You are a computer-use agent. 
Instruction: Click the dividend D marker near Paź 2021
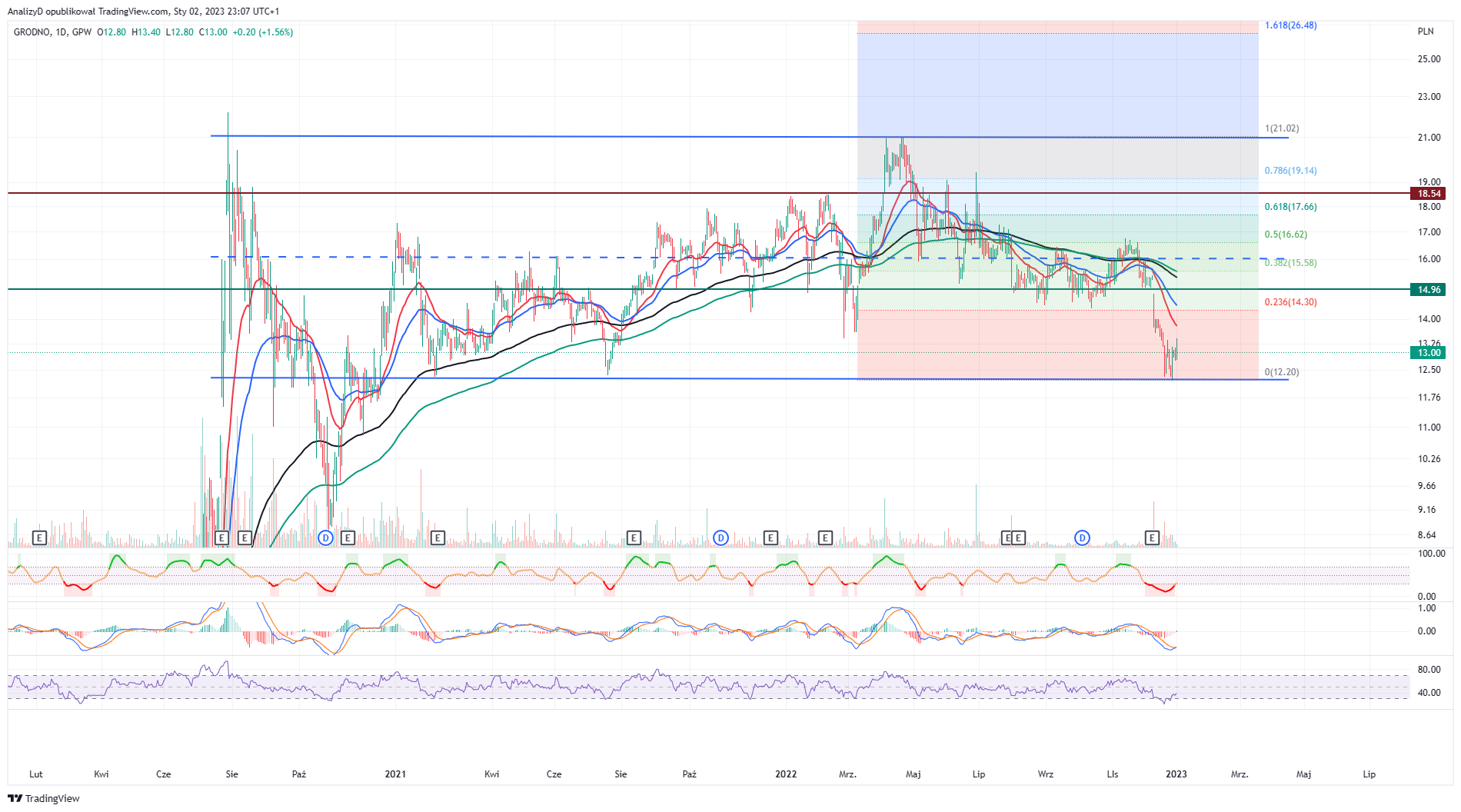point(721,537)
